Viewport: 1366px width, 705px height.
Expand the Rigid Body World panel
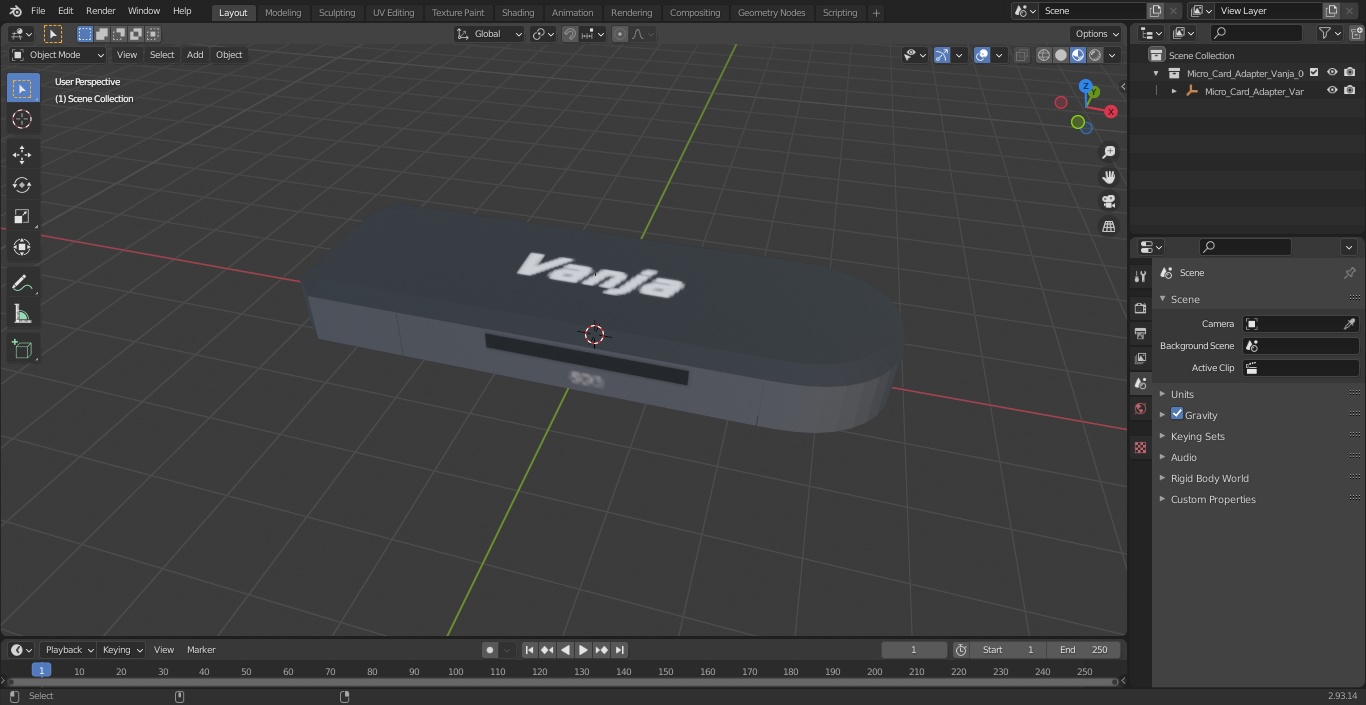(1209, 478)
